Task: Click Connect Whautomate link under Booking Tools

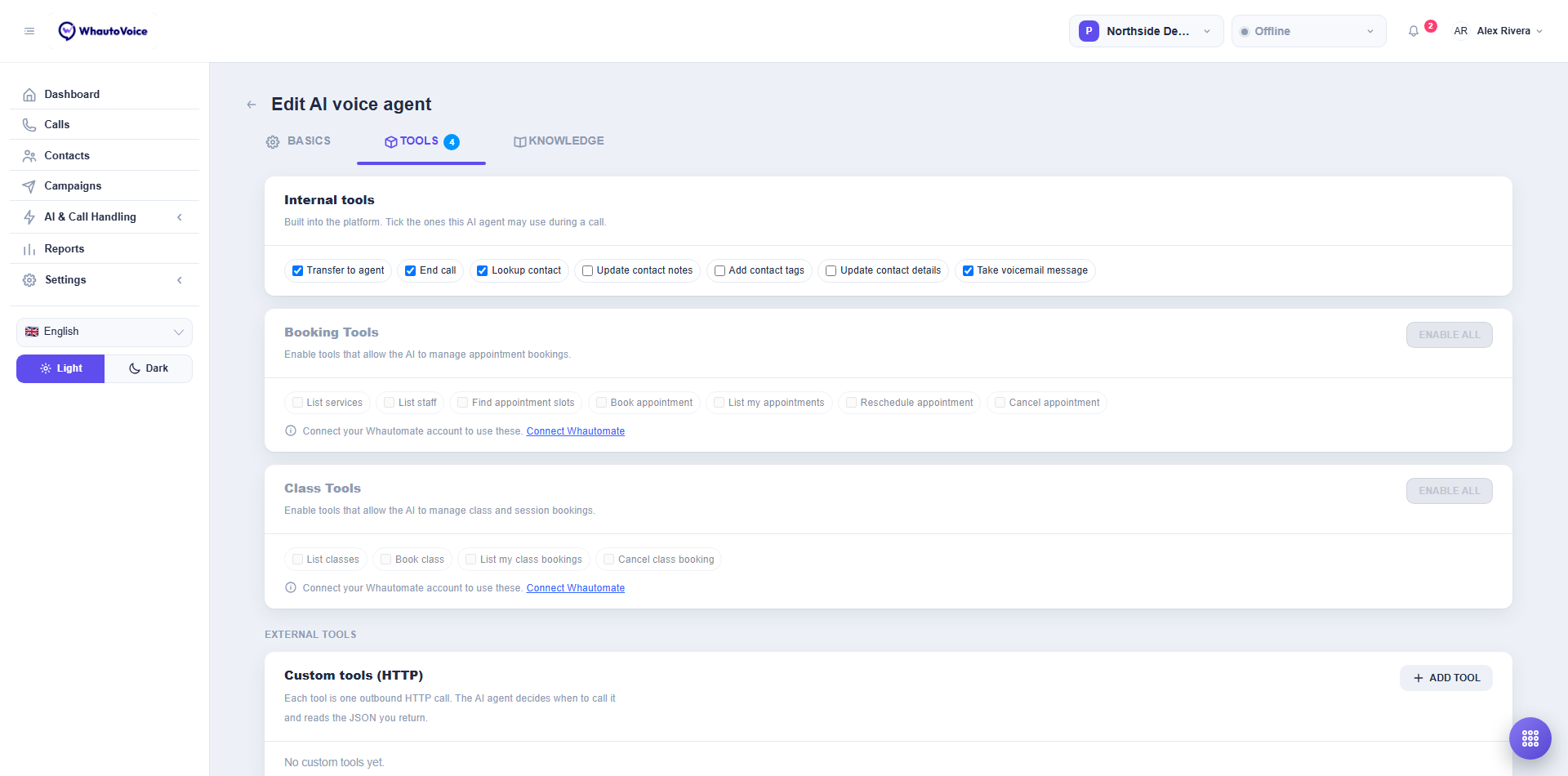Action: (576, 431)
